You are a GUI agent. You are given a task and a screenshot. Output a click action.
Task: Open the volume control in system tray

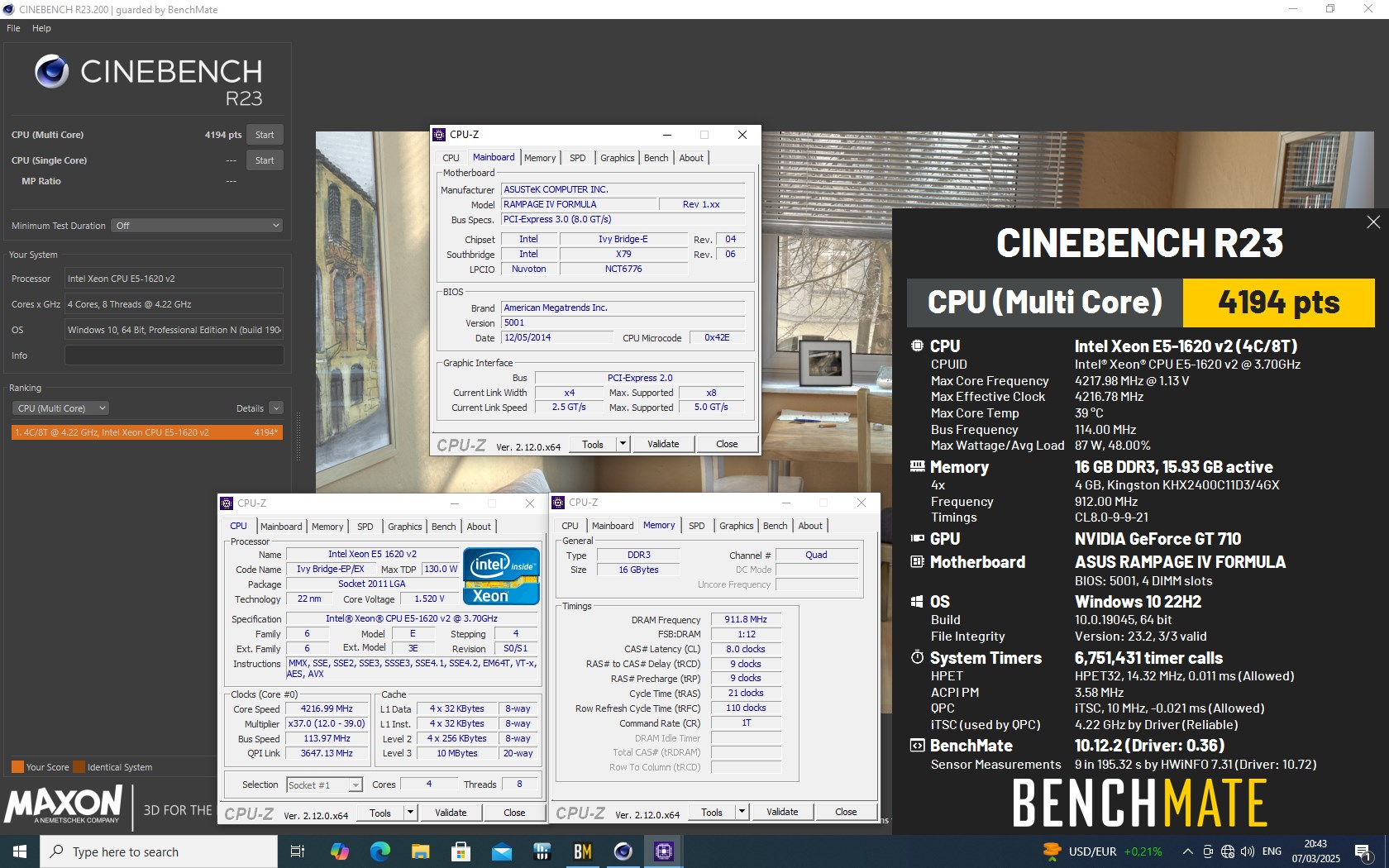pos(1248,851)
